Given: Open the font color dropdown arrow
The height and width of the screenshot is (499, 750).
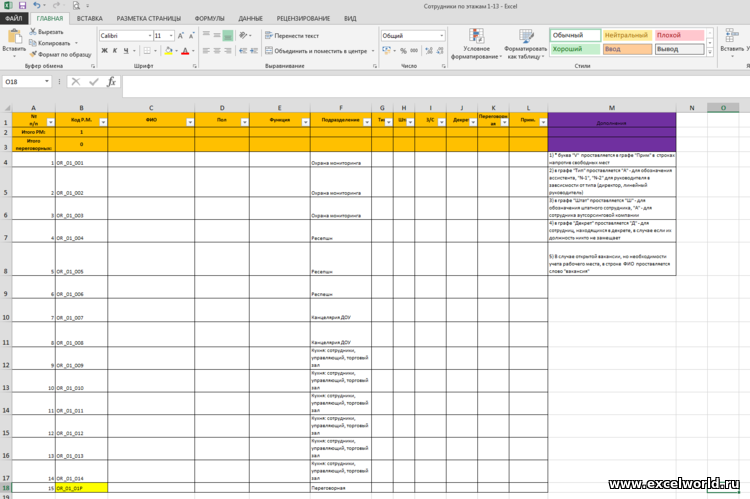Looking at the screenshot, I should coord(193,51).
